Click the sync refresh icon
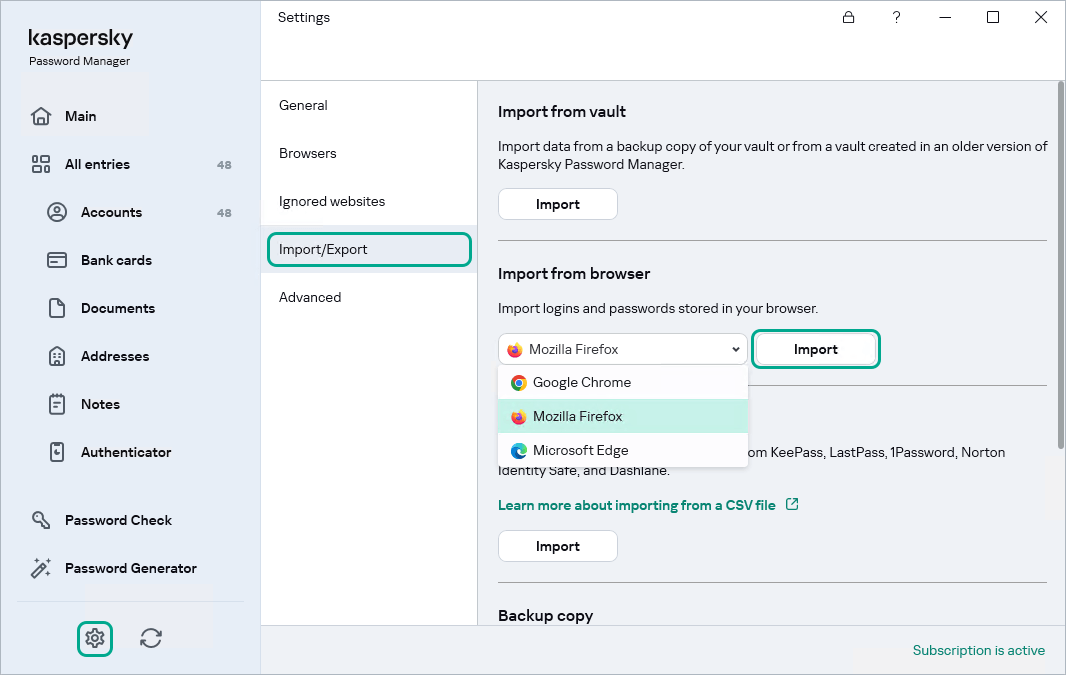1066x675 pixels. [151, 638]
